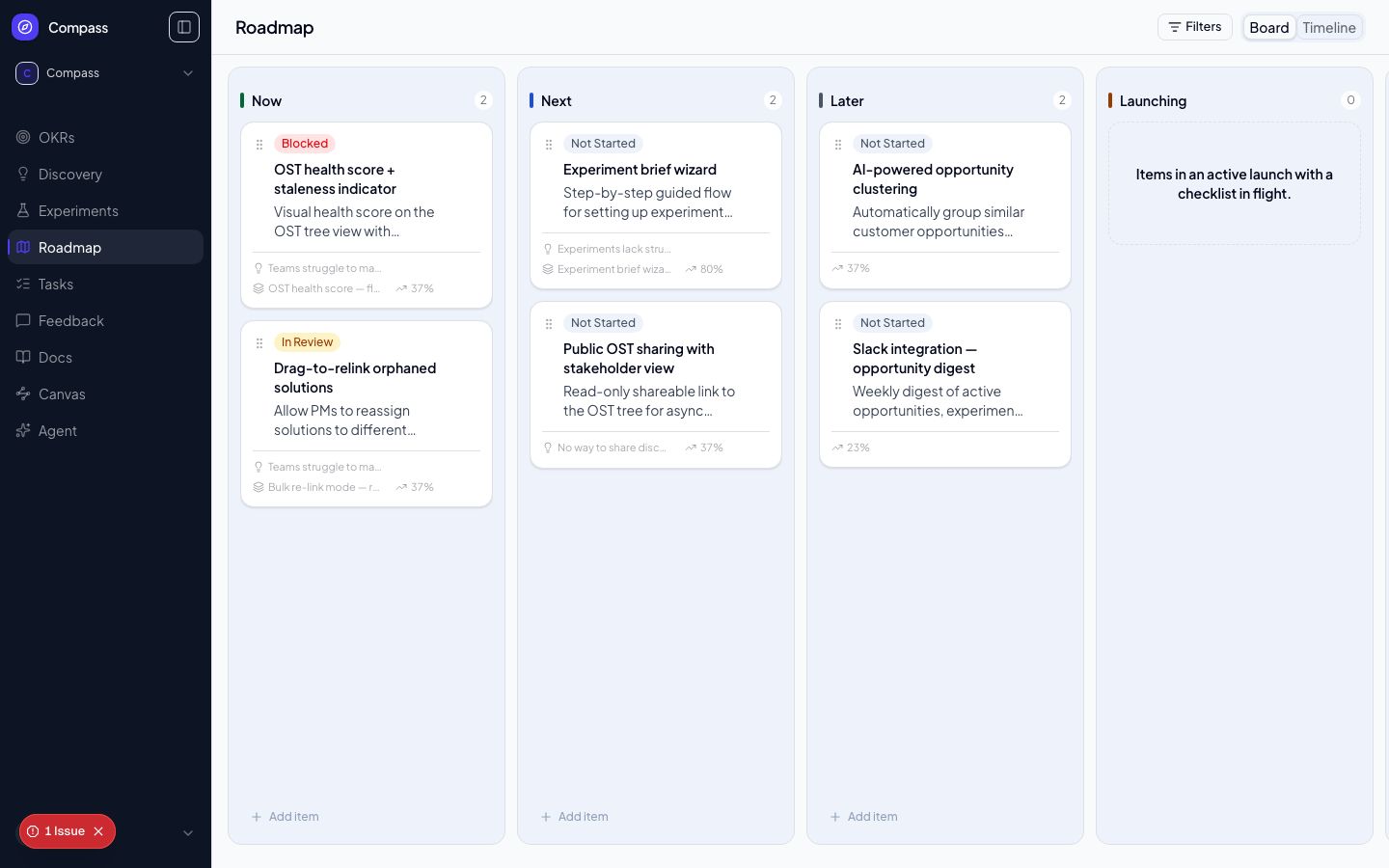Click the Canvas flow icon
Viewport: 1389px width, 868px height.
point(23,393)
